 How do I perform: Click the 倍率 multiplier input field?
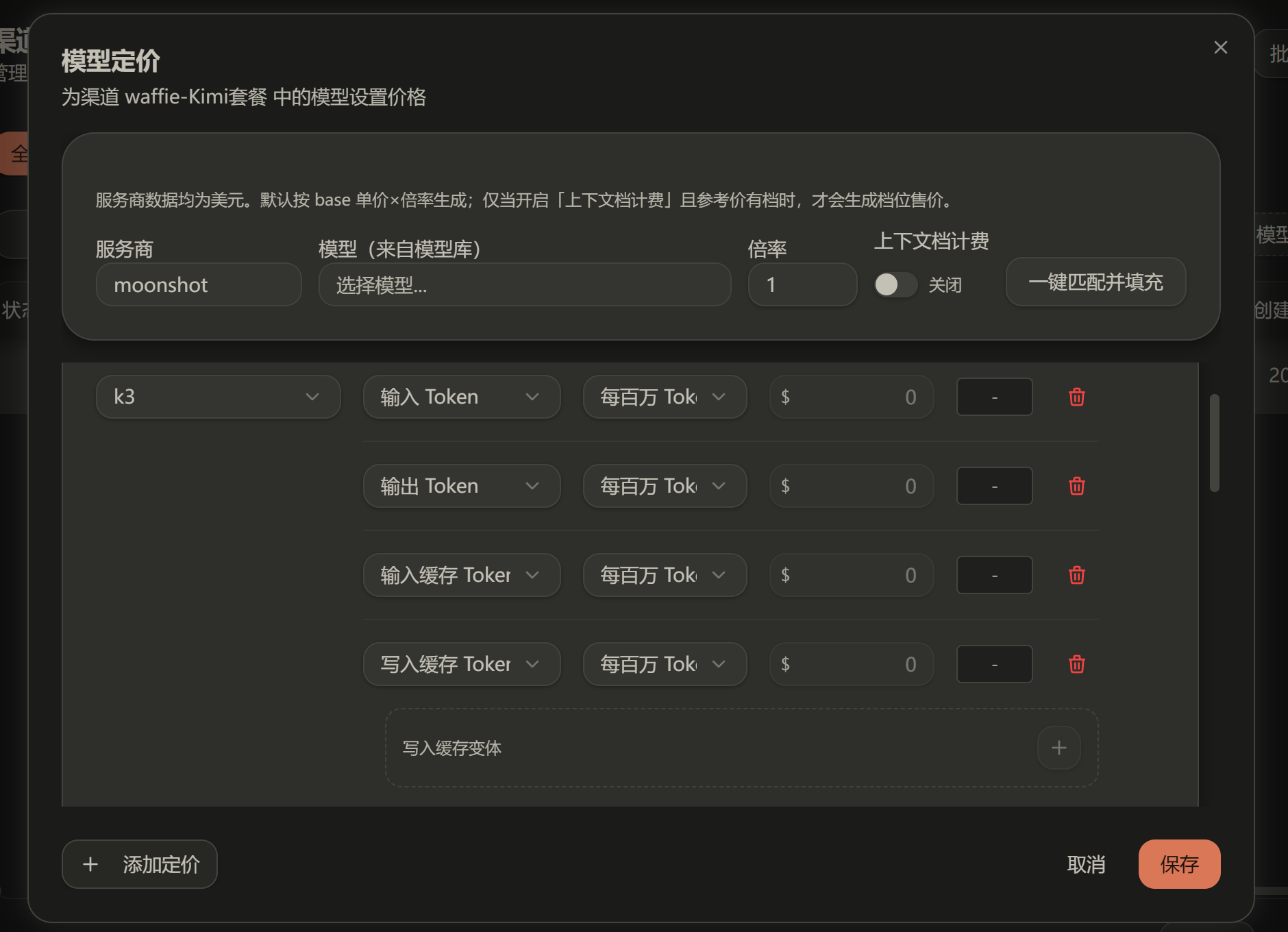[x=802, y=284]
